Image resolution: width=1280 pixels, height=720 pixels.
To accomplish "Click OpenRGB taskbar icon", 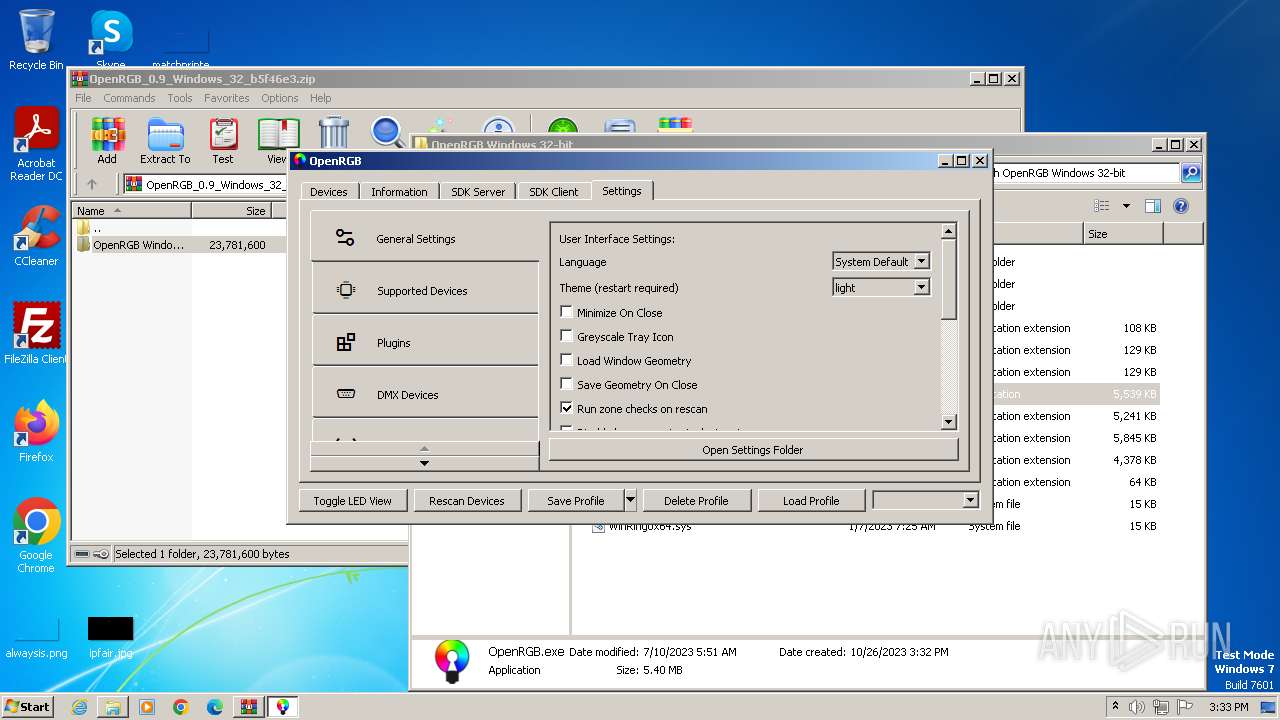I will click(x=283, y=706).
